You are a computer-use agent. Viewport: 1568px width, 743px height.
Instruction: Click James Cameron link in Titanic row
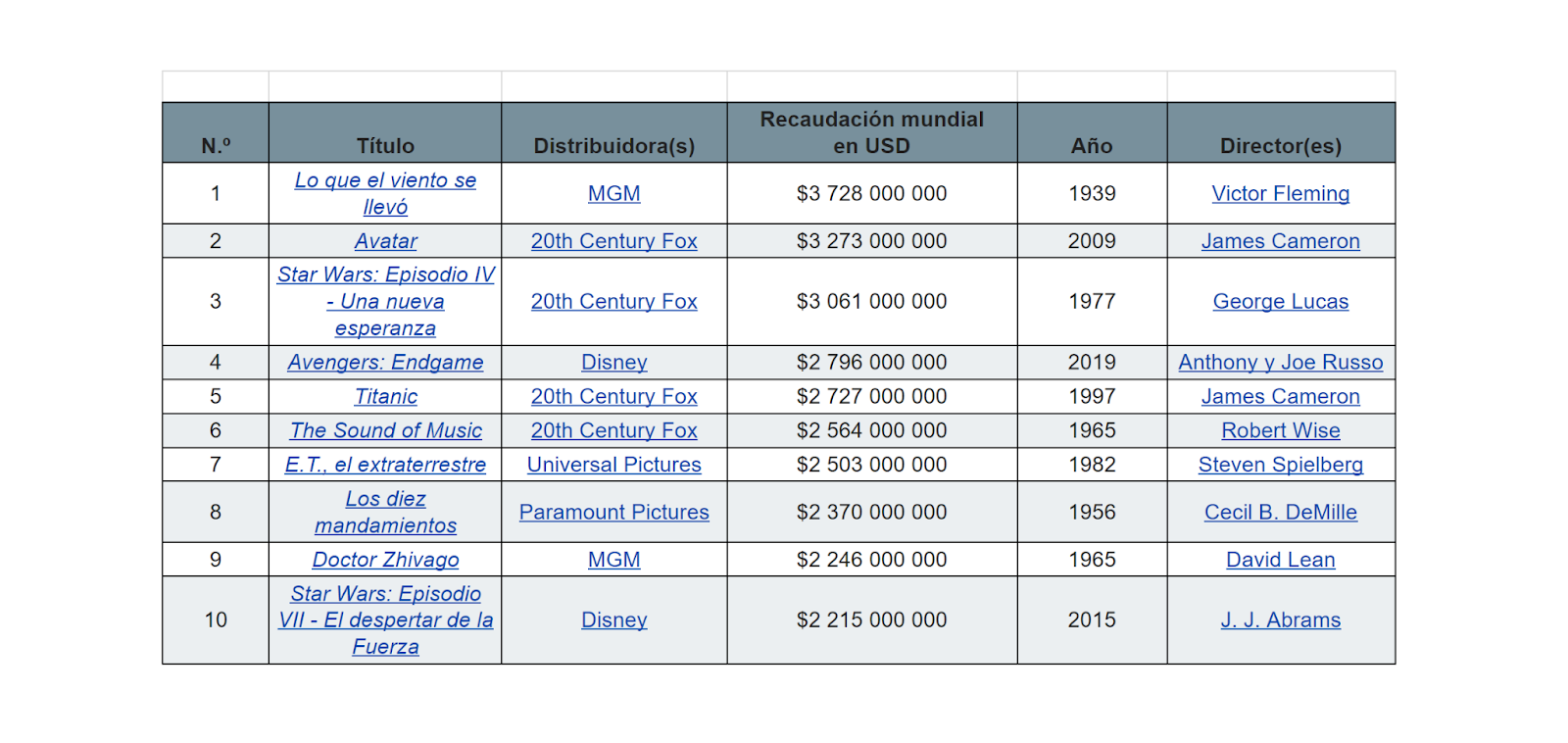[x=1281, y=396]
